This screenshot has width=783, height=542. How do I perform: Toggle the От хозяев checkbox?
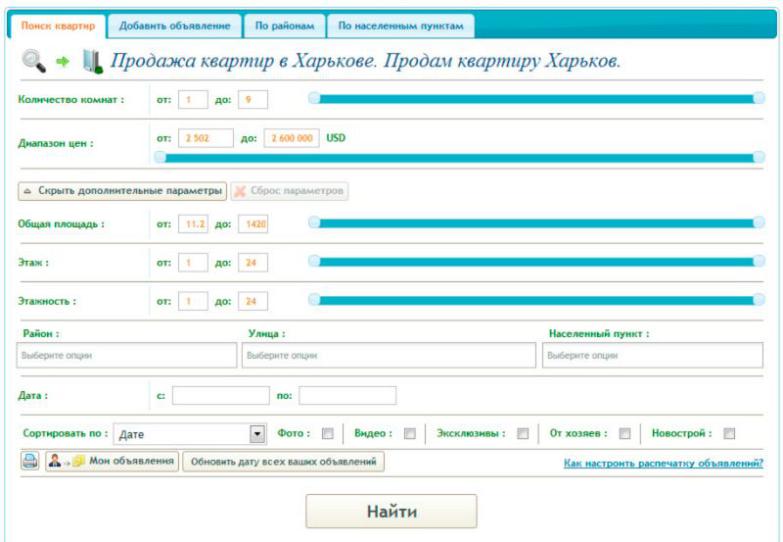(624, 434)
